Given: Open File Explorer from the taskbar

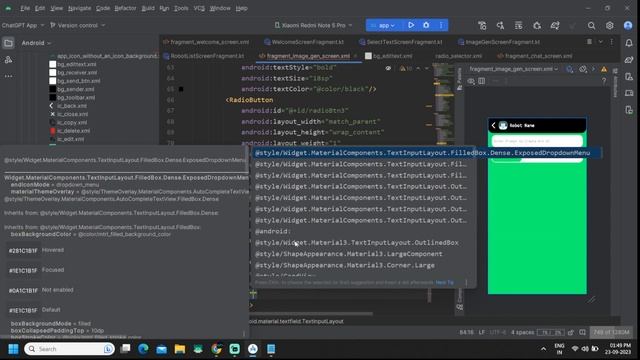Looking at the screenshot, I should click(x=180, y=349).
